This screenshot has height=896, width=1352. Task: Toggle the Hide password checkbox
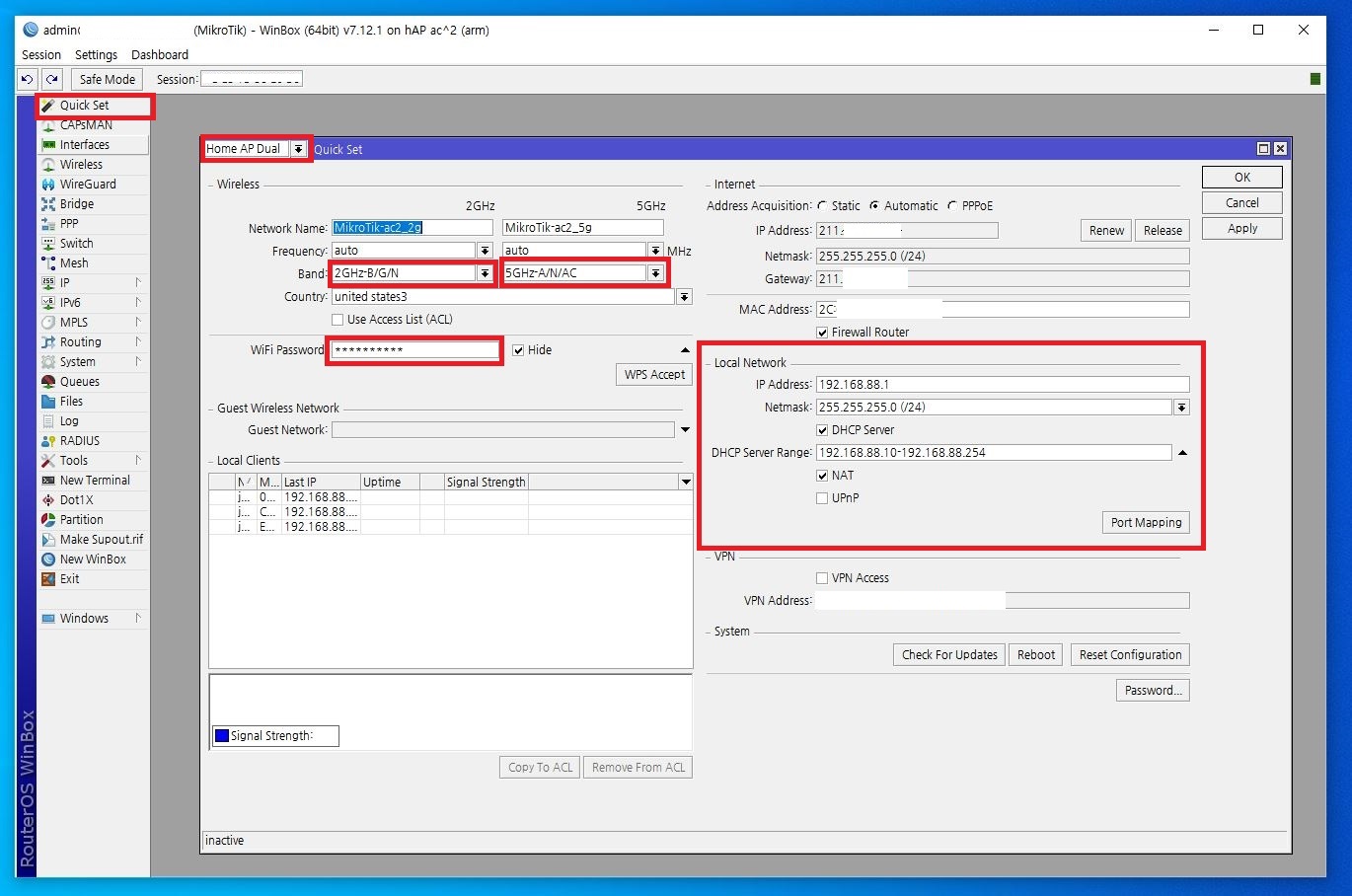coord(518,350)
